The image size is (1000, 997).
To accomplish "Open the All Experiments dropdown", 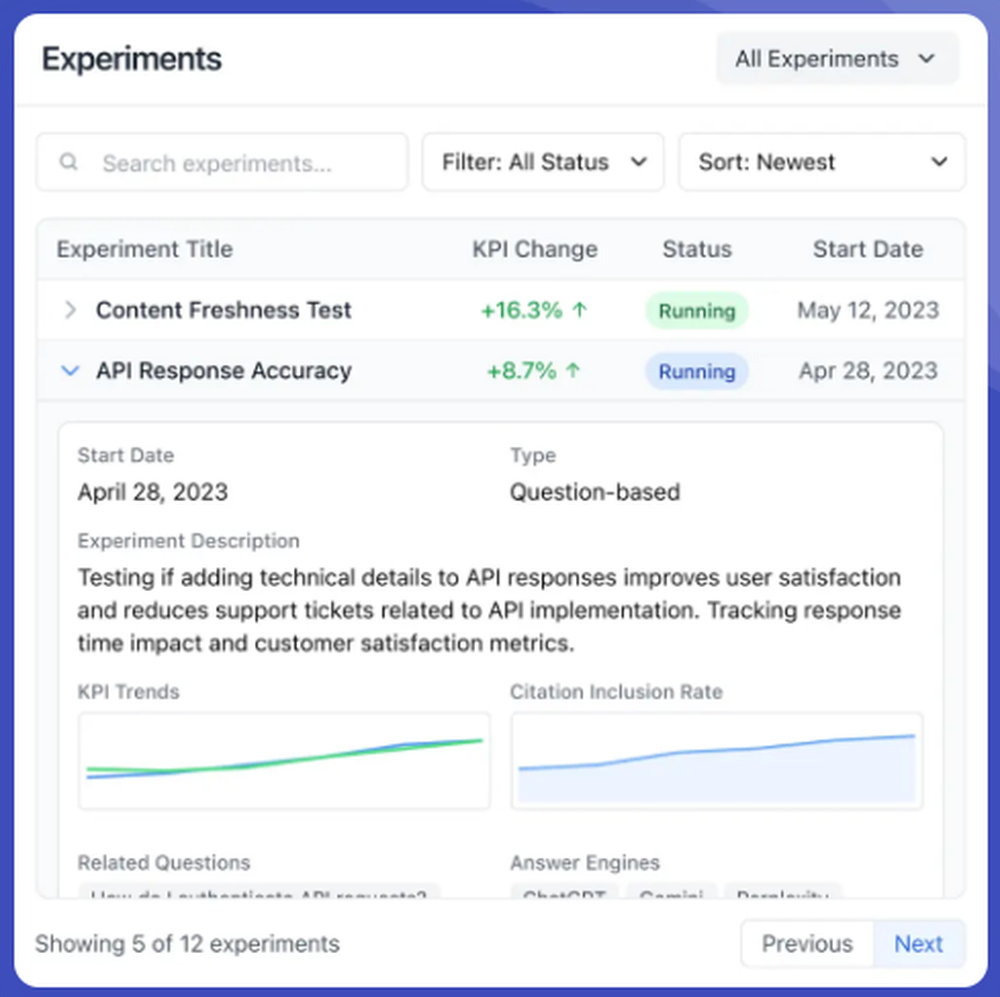I will pos(837,58).
